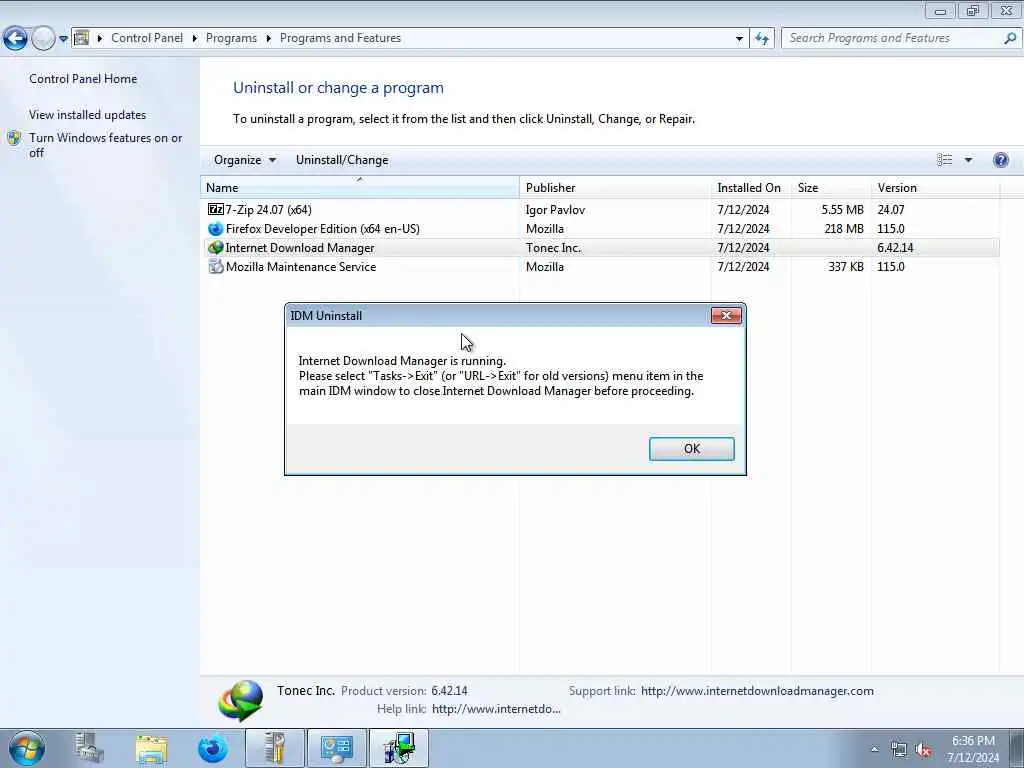
Task: Select the Mozilla Maintenance Service row
Action: [x=600, y=266]
